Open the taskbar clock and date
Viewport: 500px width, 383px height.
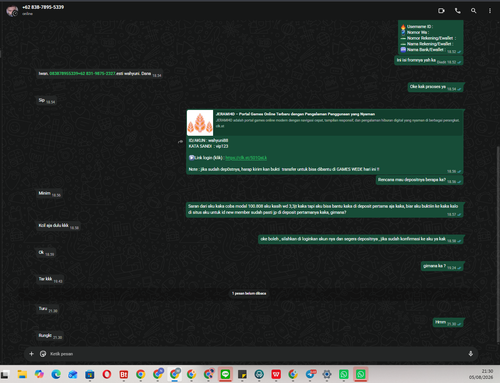click(481, 374)
